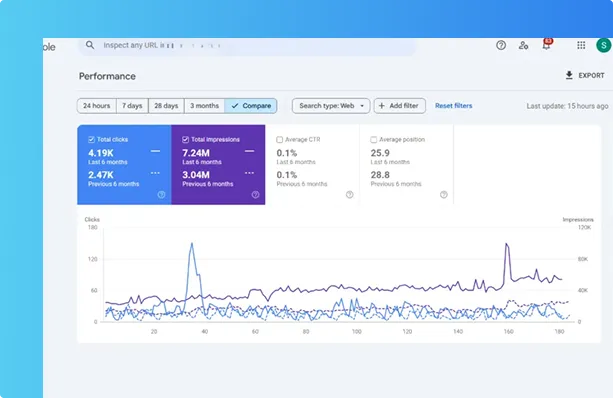
Task: Click the 7.24M total impressions value
Action: [x=196, y=153]
